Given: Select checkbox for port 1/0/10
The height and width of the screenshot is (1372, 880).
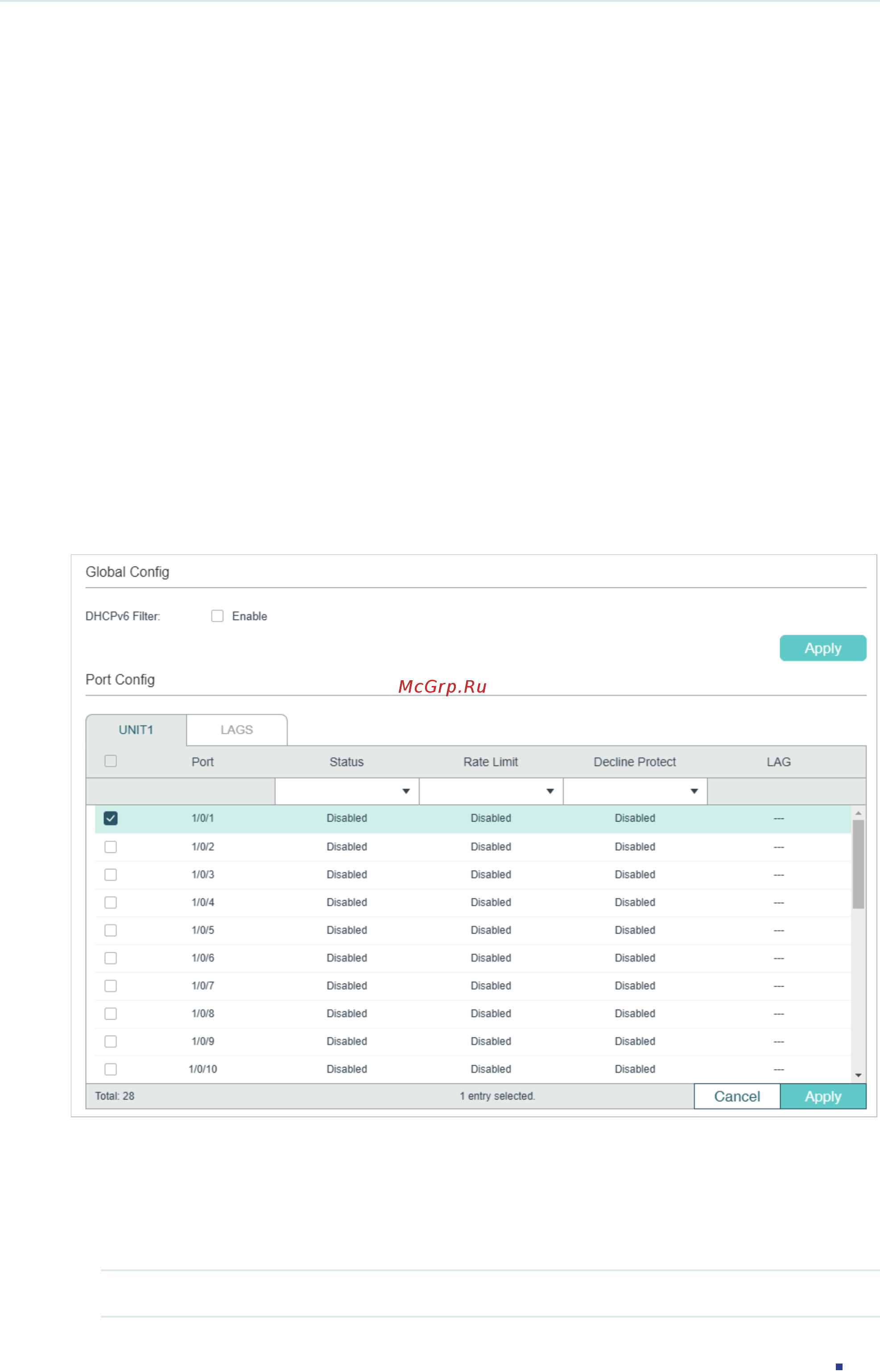Looking at the screenshot, I should [x=111, y=1069].
